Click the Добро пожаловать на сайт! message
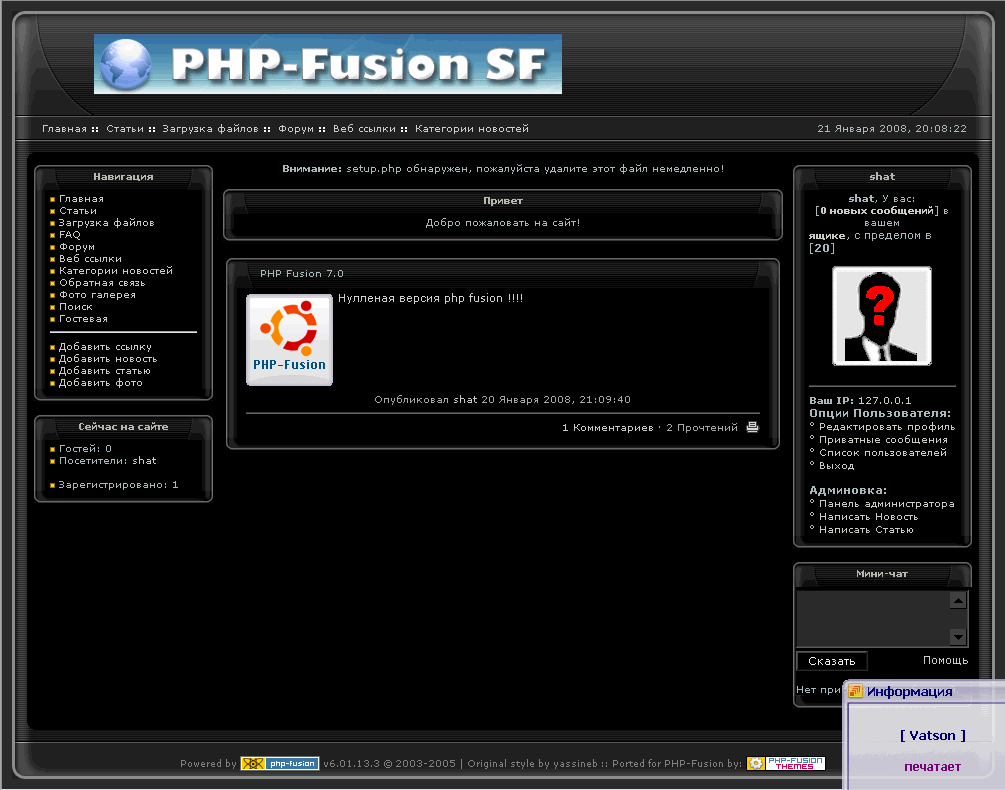 (x=502, y=223)
